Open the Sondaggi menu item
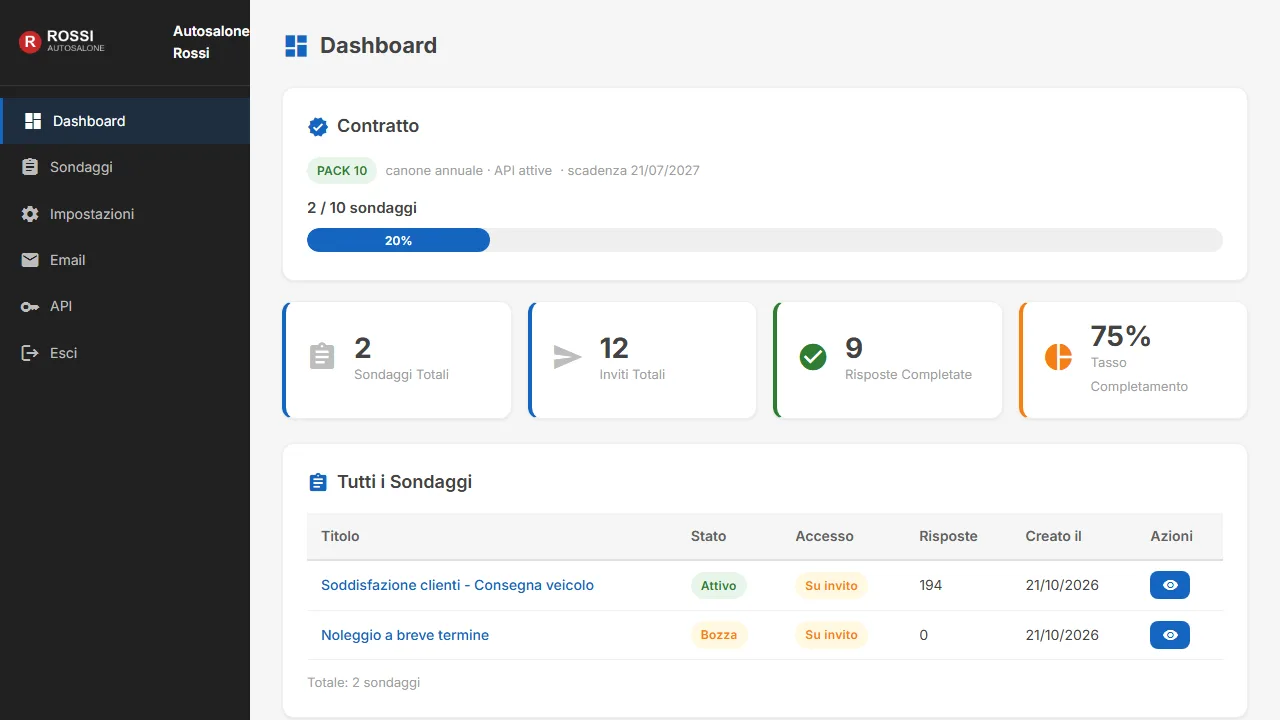1280x720 pixels. tap(125, 167)
